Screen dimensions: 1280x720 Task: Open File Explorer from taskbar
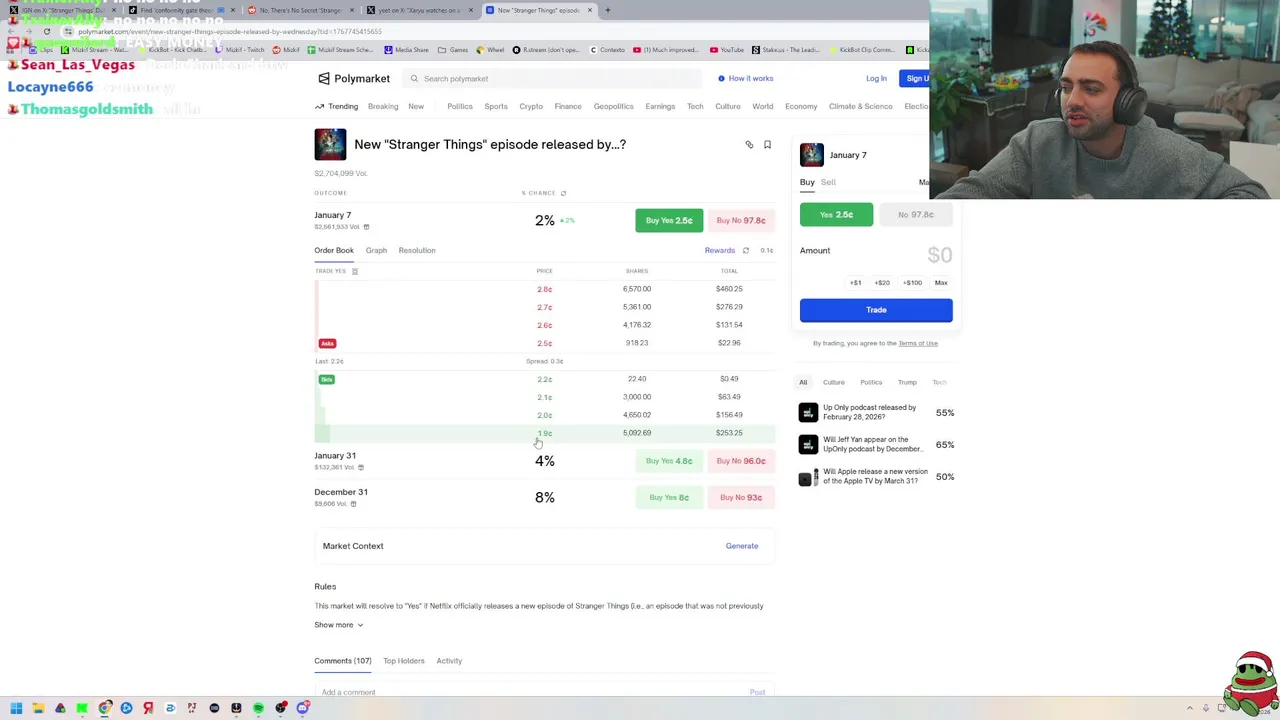pos(38,708)
